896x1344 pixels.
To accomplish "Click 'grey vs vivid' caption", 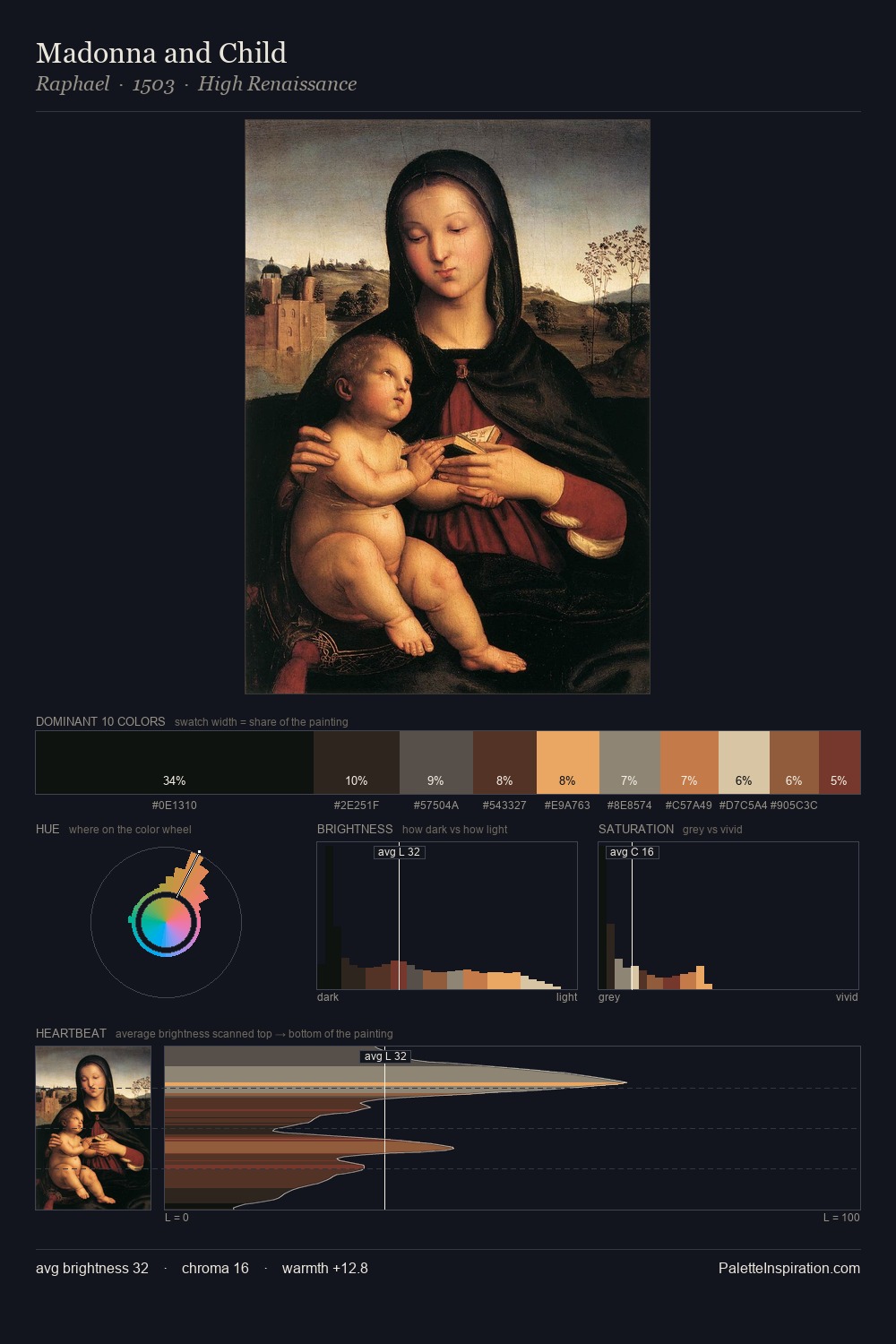I will (x=712, y=830).
